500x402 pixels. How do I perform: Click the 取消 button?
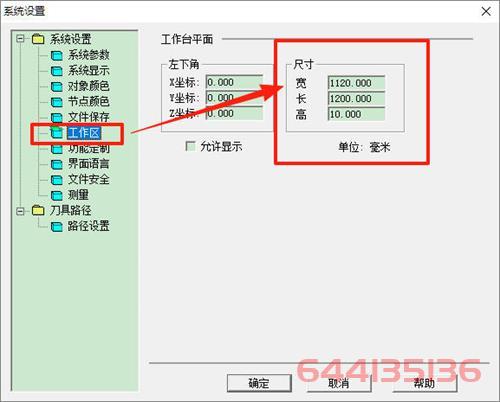[x=339, y=383]
